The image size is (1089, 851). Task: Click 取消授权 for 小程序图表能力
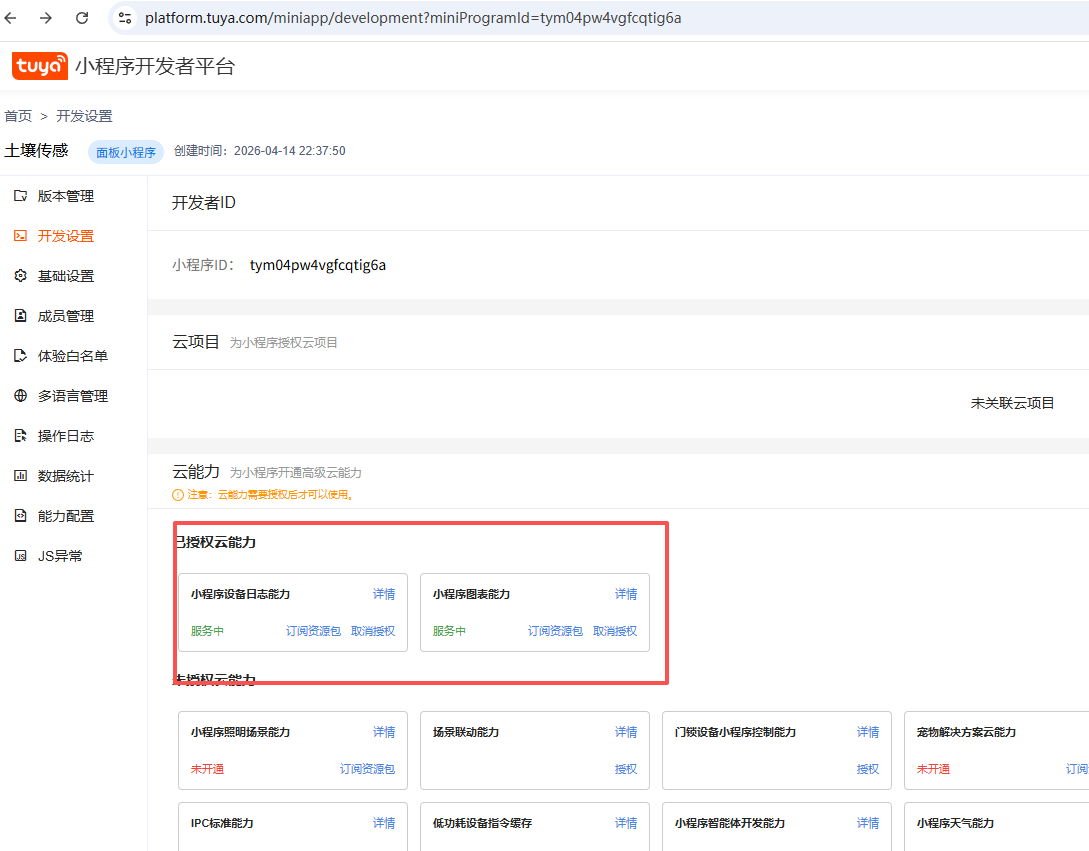coord(615,631)
